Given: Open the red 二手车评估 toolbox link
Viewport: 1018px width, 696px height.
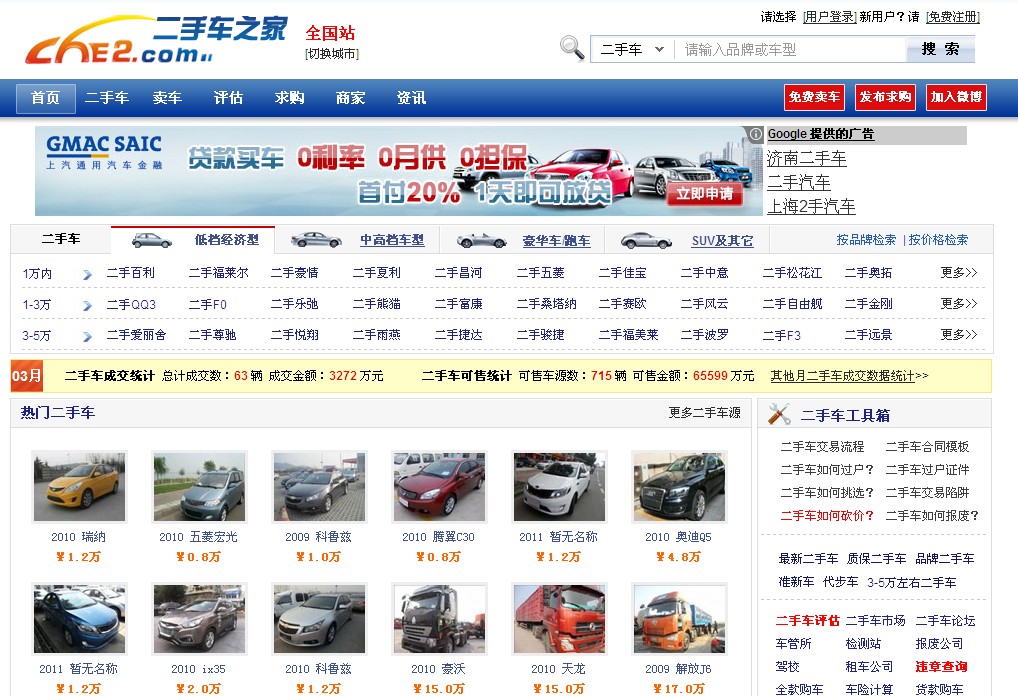Looking at the screenshot, I should click(x=808, y=621).
